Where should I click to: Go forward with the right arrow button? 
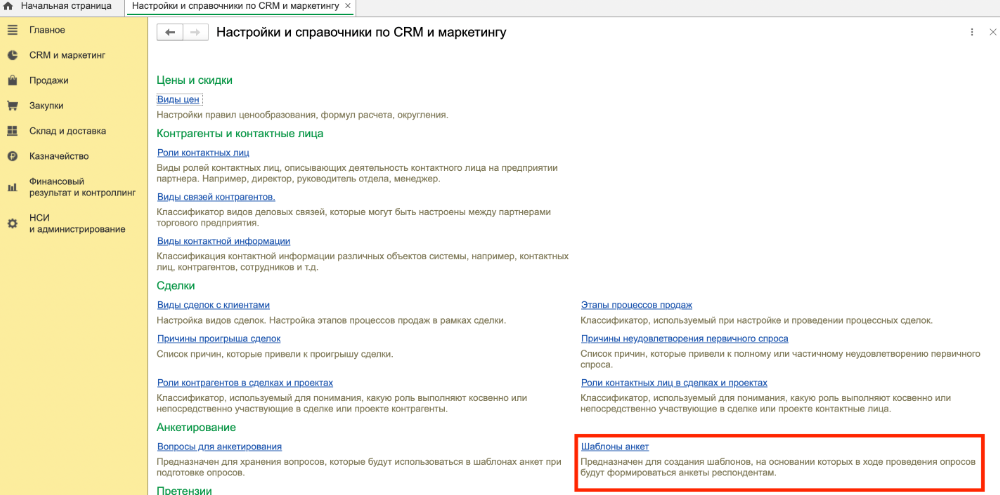(196, 33)
